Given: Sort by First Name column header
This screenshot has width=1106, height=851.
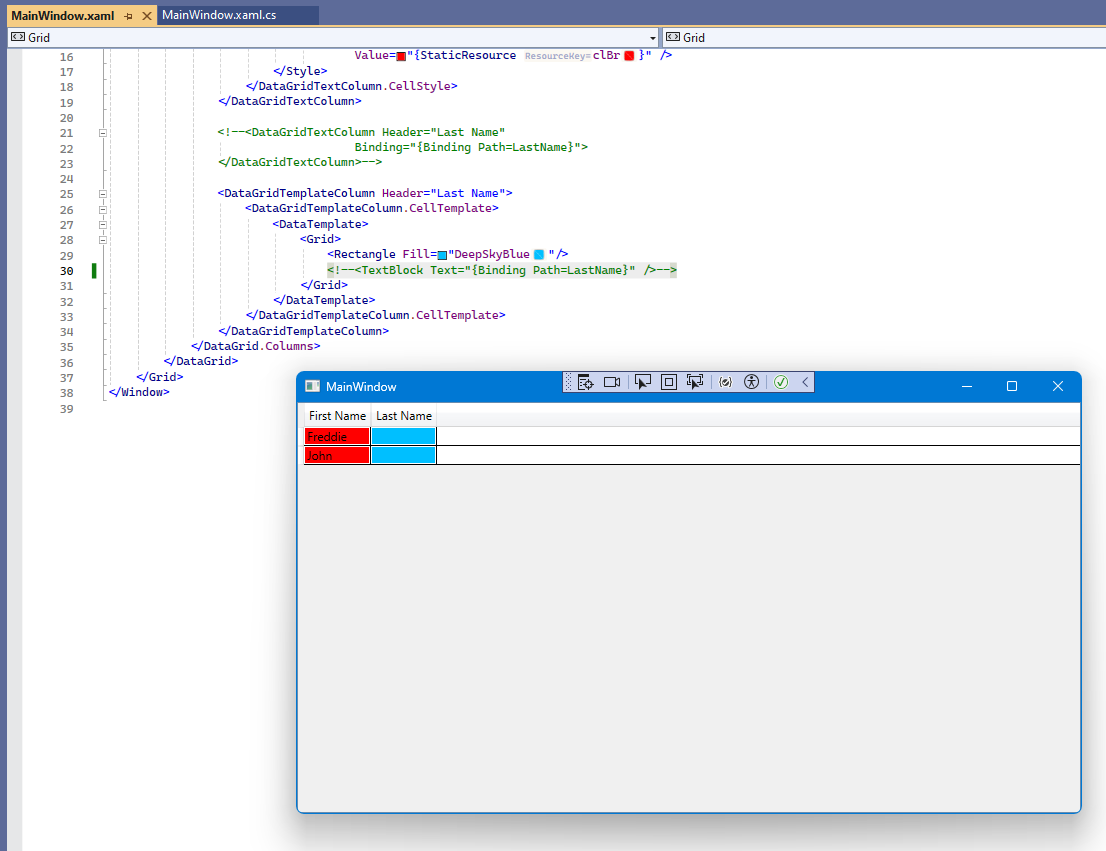Looking at the screenshot, I should [x=337, y=416].
